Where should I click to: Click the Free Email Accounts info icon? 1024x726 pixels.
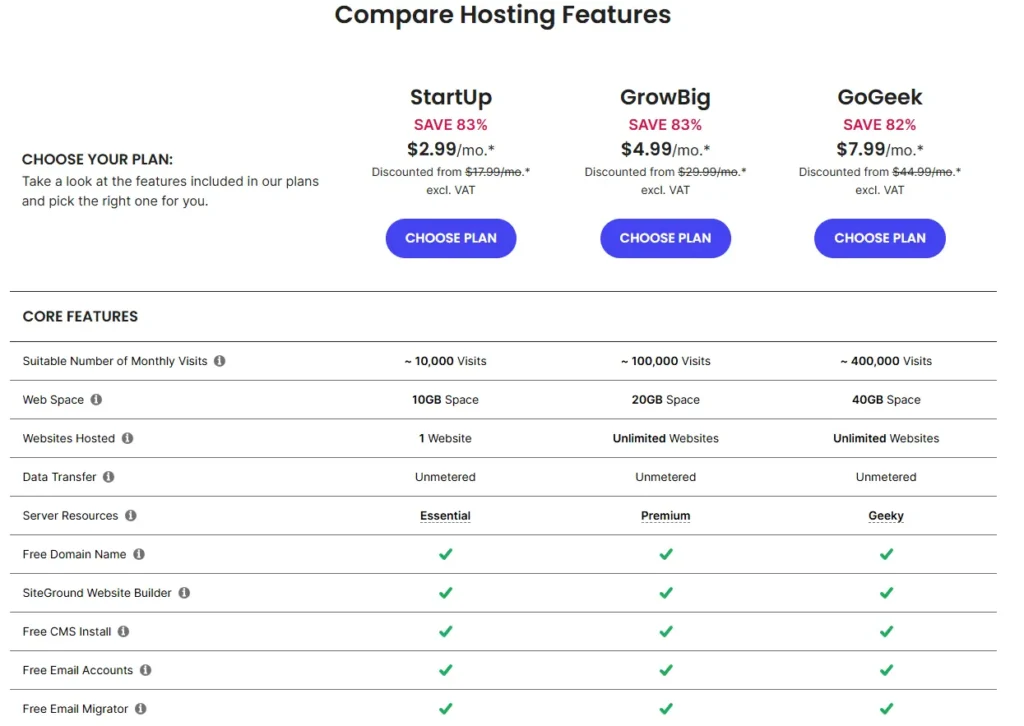coord(146,670)
